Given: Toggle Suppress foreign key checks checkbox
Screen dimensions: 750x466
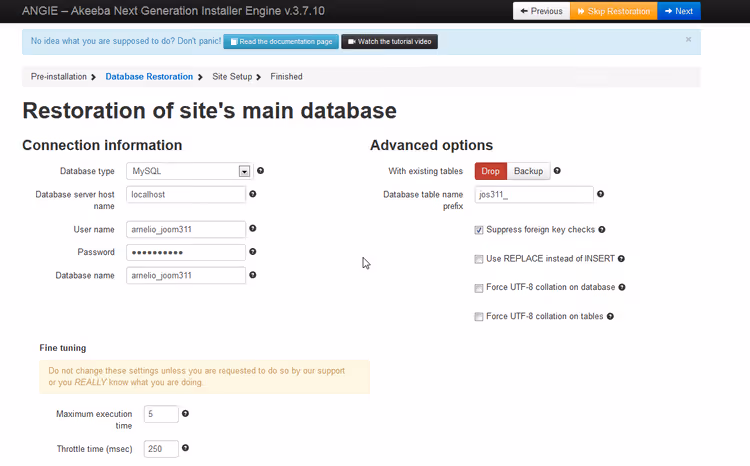Looking at the screenshot, I should point(479,230).
